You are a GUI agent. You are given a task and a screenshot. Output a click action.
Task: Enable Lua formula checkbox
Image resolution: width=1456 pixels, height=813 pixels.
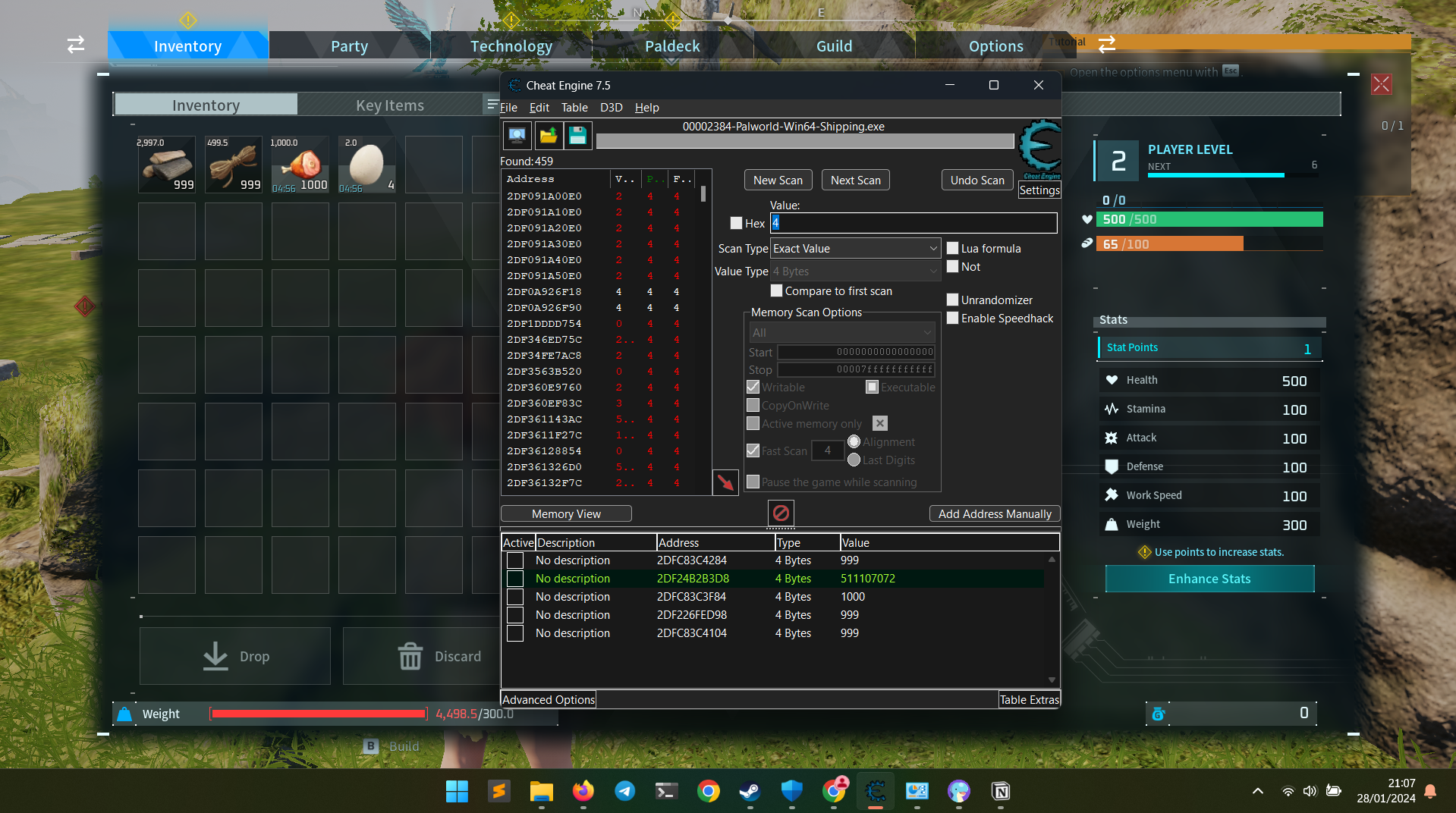pos(953,248)
